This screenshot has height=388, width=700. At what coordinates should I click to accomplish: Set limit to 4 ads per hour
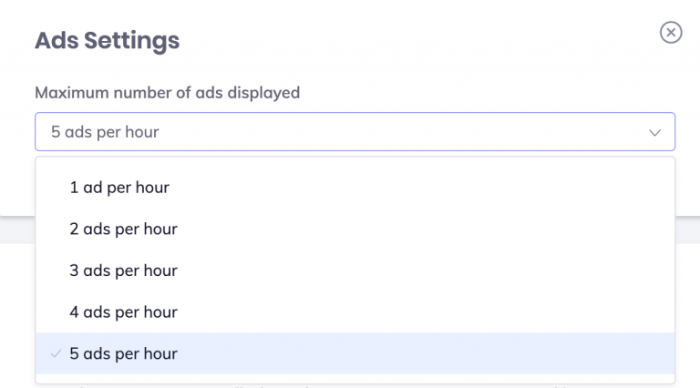[x=355, y=312]
